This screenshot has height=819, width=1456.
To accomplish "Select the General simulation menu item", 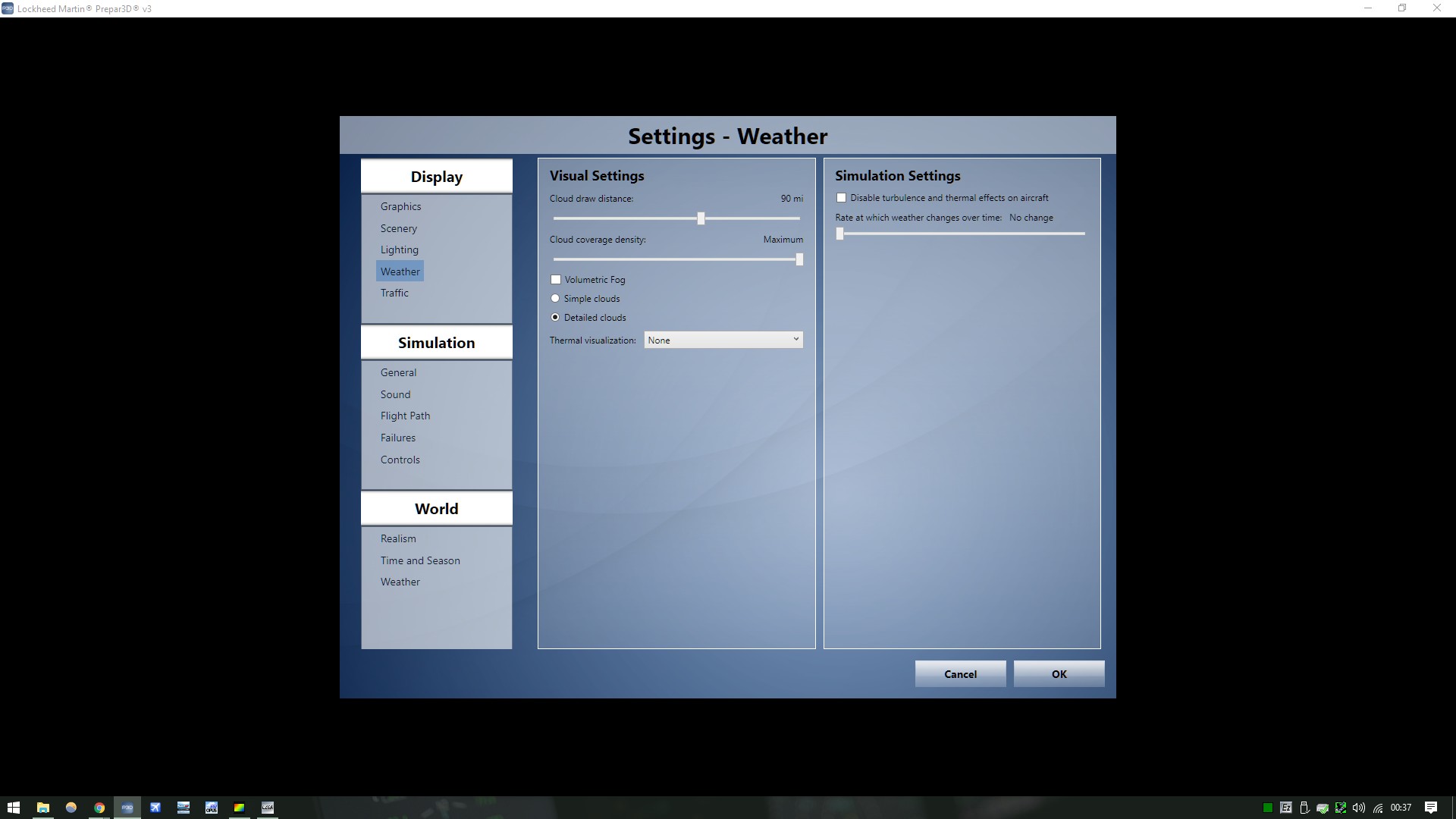I will (398, 372).
